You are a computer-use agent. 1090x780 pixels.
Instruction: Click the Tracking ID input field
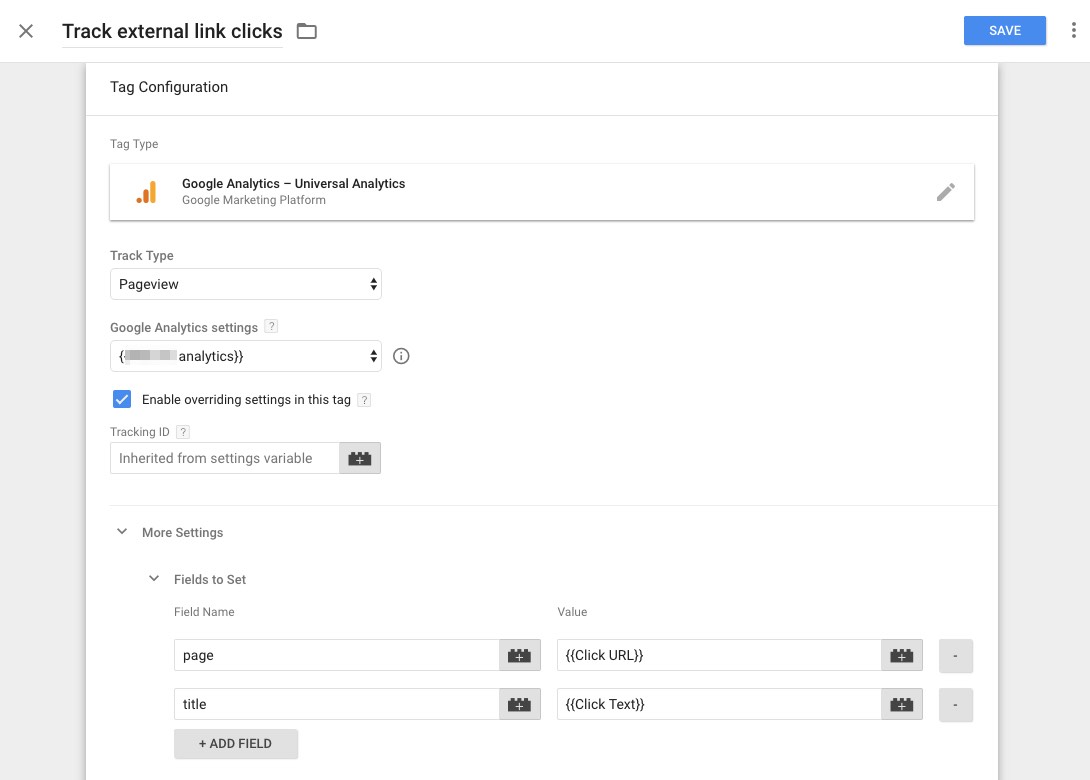tap(225, 458)
